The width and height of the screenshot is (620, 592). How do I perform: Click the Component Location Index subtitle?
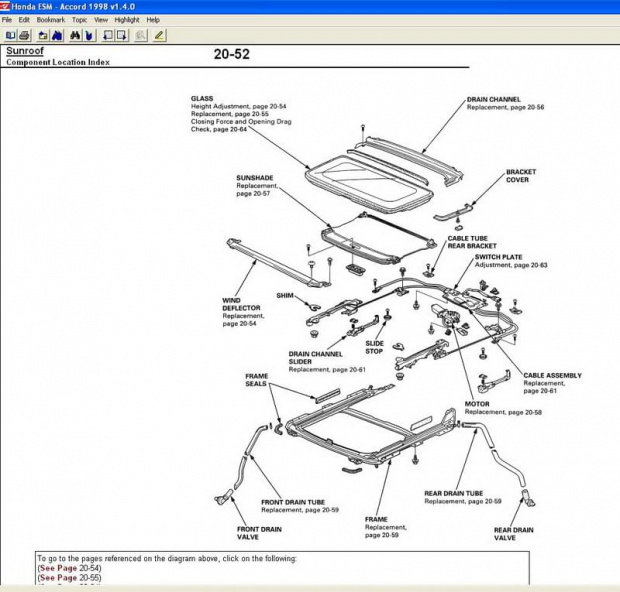[x=58, y=62]
